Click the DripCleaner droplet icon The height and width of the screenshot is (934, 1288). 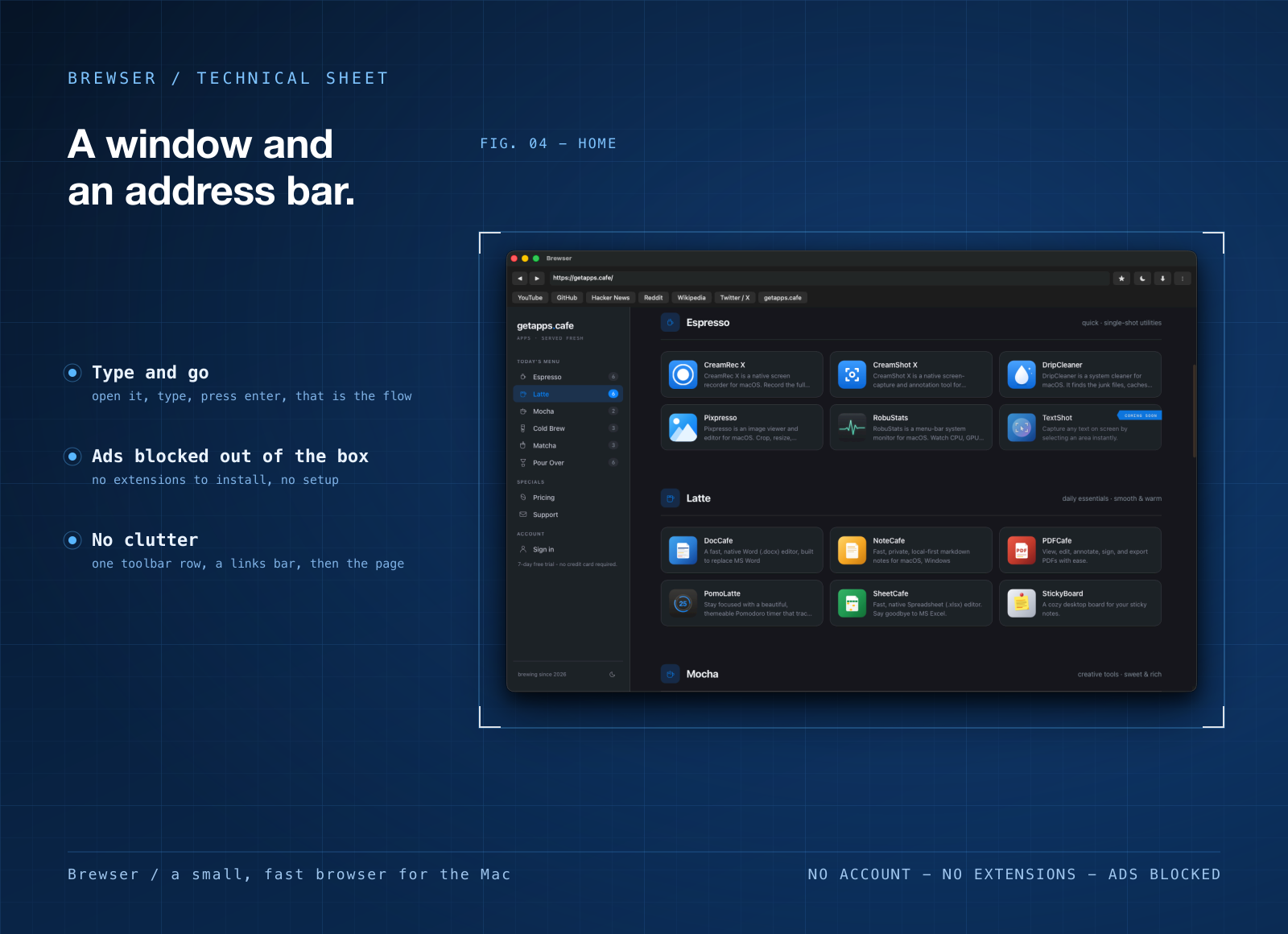pos(1022,374)
